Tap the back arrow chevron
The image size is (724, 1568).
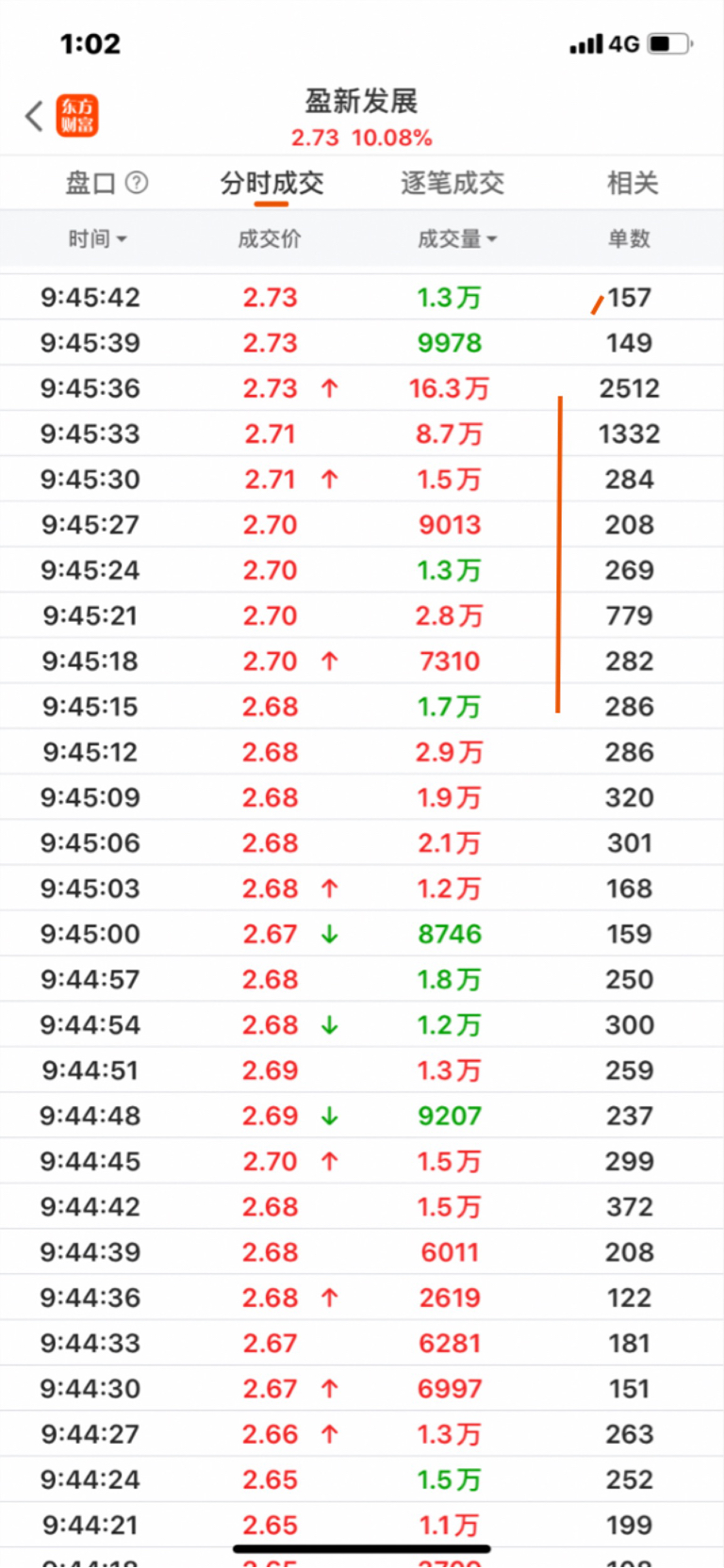click(34, 116)
